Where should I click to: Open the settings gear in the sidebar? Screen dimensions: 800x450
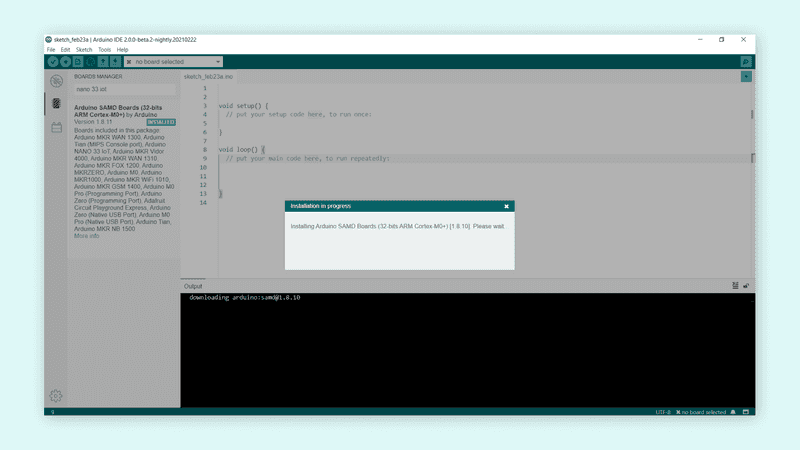pos(56,395)
